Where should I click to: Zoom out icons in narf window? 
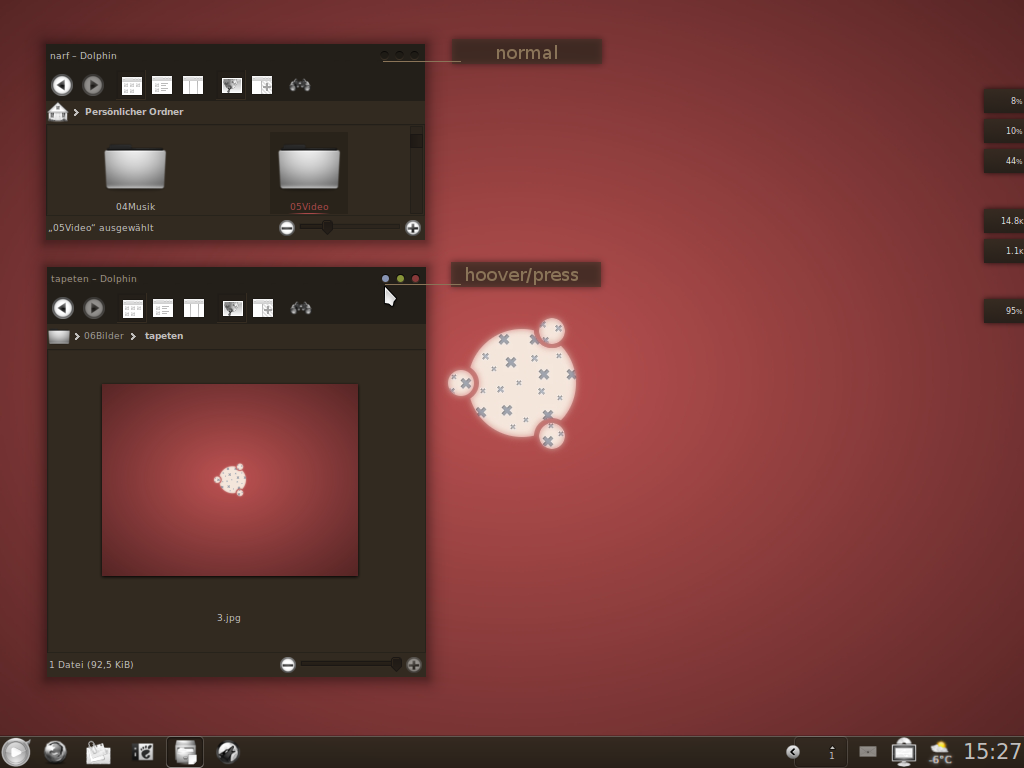[287, 228]
